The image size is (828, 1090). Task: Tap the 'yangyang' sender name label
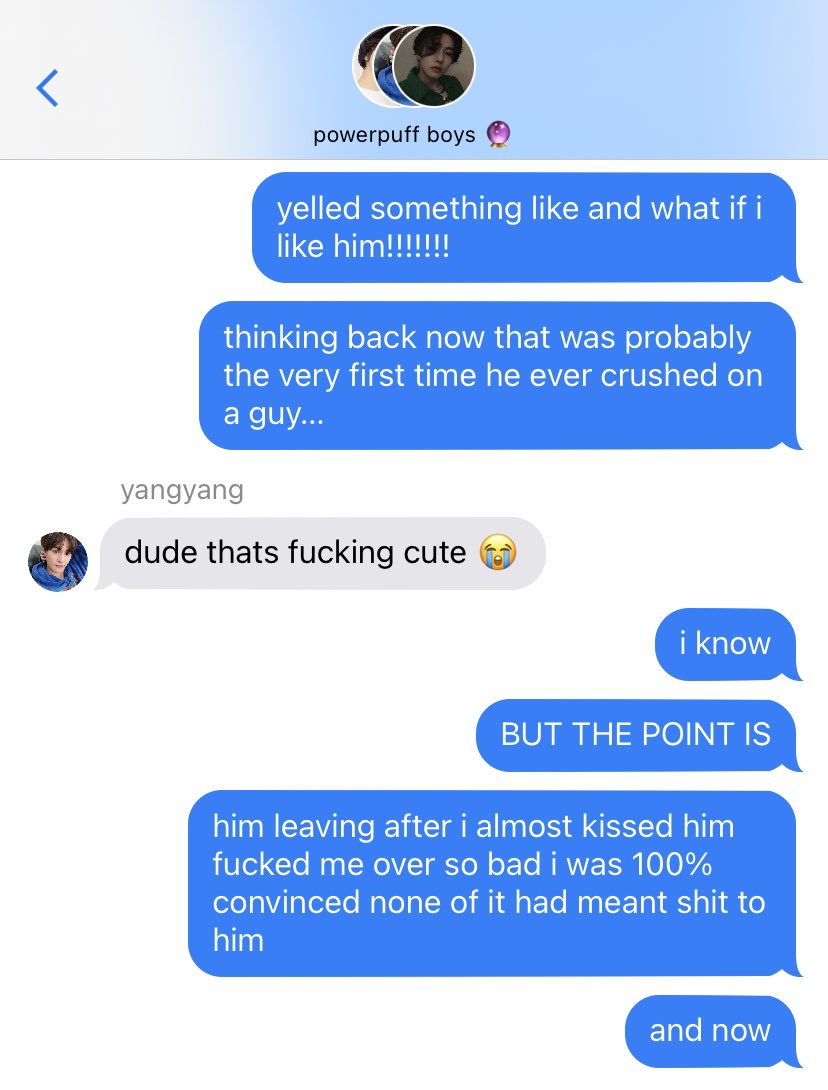coord(182,489)
